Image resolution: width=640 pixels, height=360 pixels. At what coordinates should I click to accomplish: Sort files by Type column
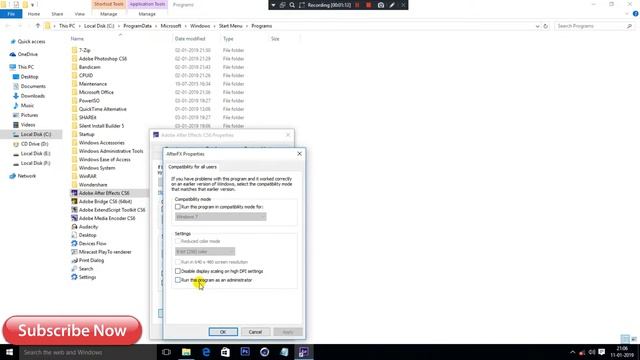228,39
